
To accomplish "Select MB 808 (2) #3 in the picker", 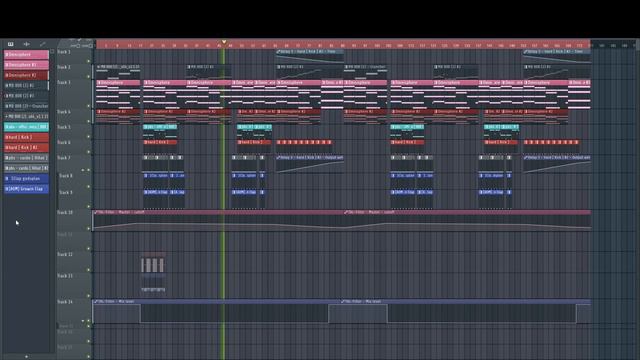I will (26, 96).
